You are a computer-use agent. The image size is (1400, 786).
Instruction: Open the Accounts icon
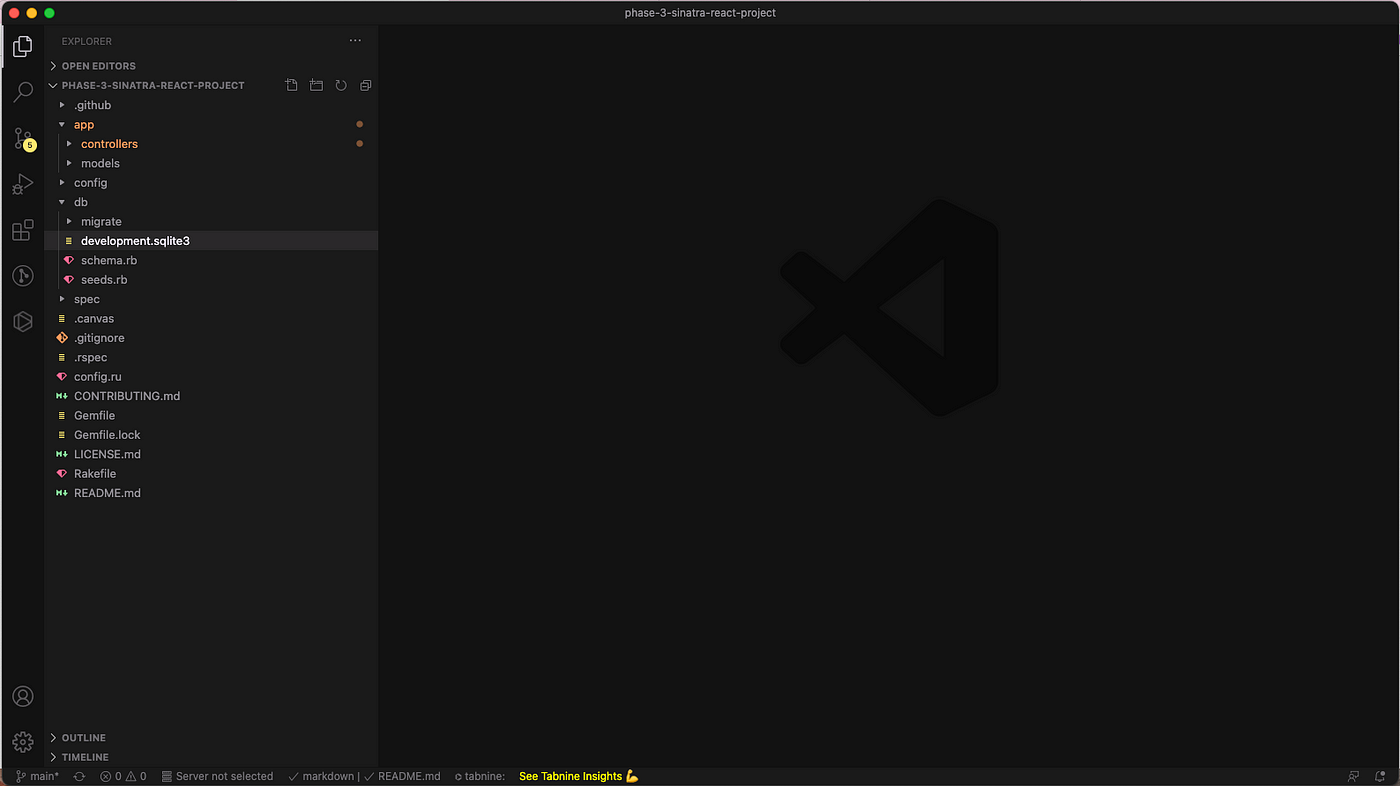point(22,697)
